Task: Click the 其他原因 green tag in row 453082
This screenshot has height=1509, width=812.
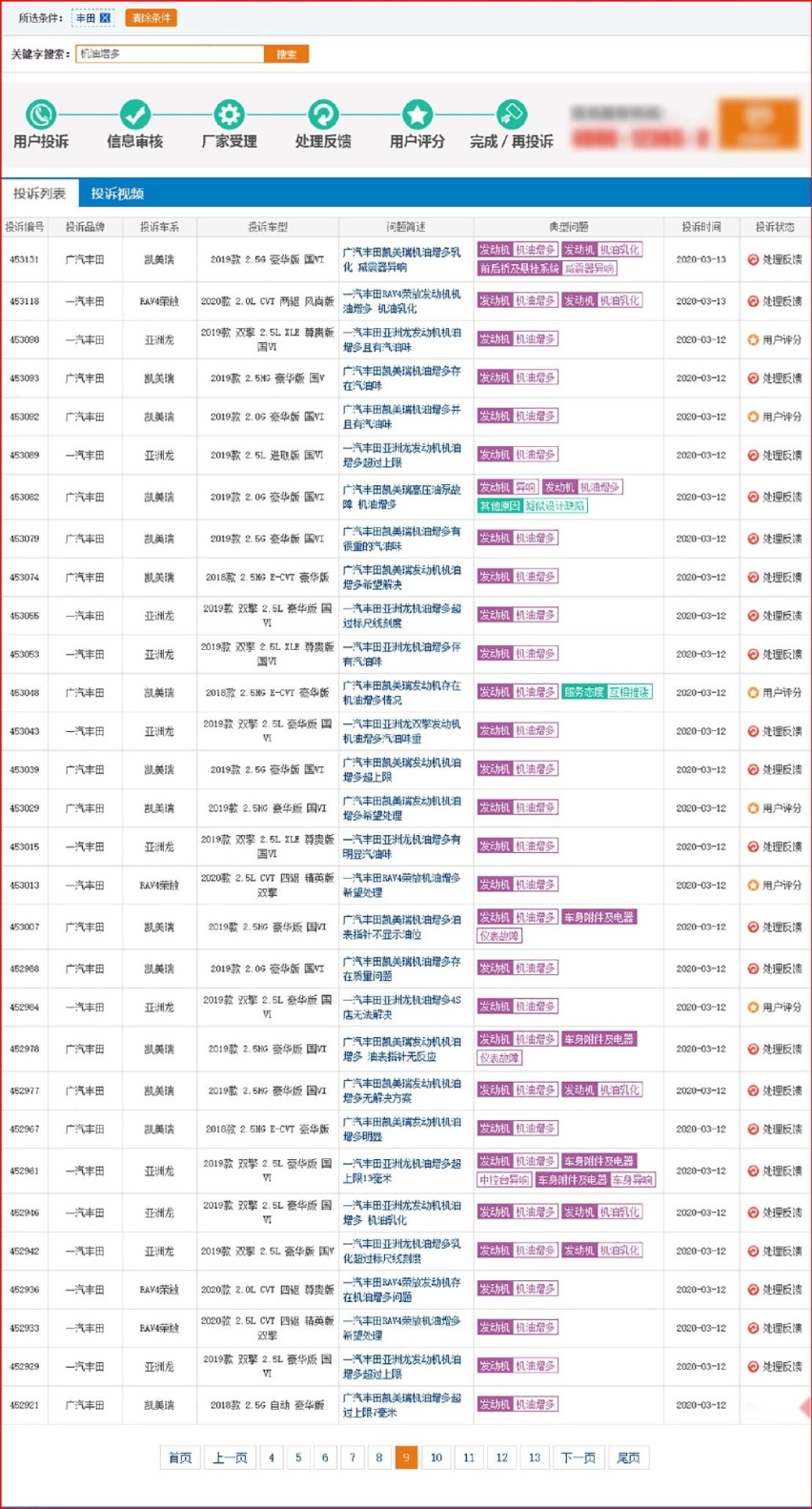Action: 499,506
